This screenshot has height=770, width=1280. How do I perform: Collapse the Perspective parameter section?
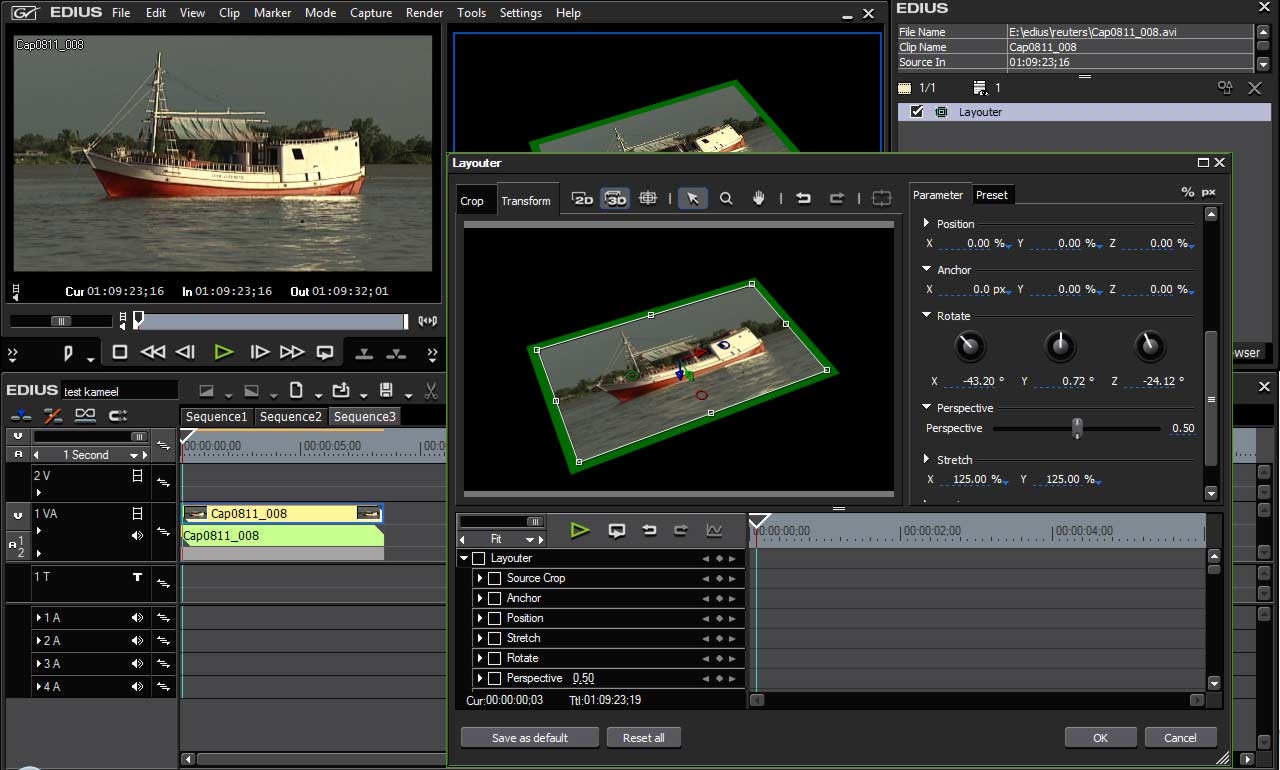[927, 408]
